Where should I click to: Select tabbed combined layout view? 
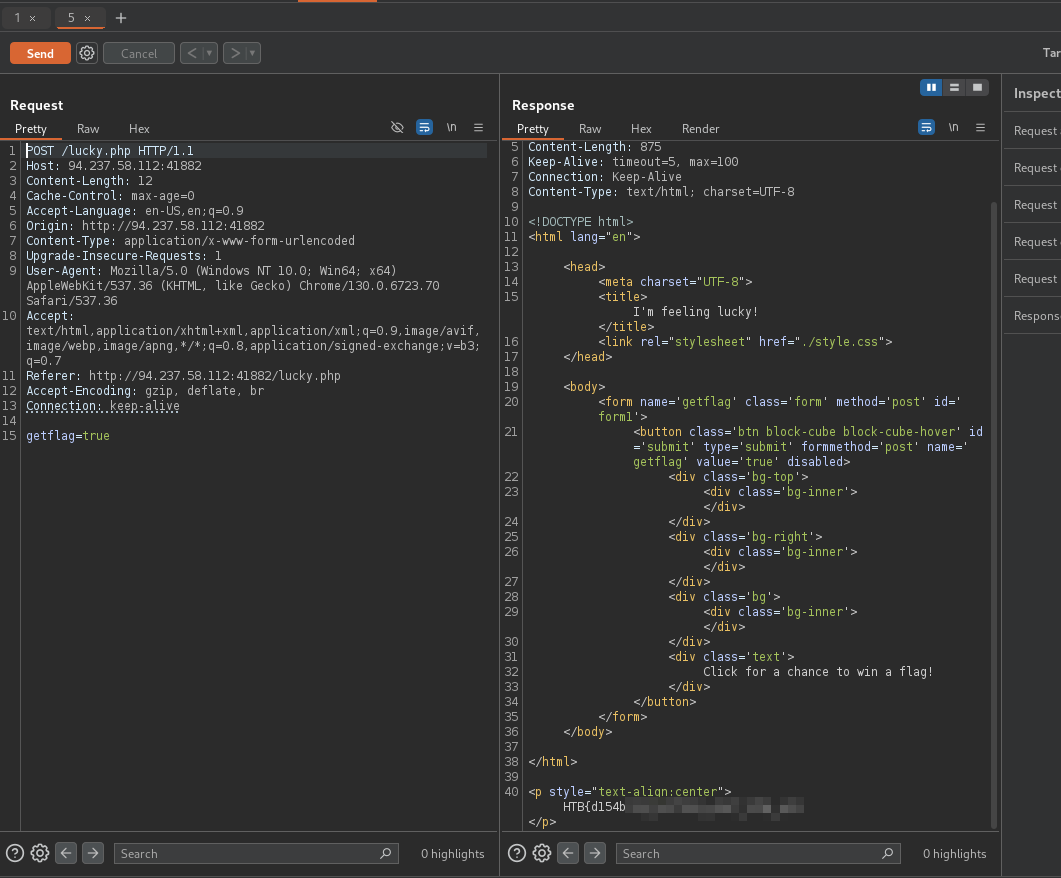977,87
